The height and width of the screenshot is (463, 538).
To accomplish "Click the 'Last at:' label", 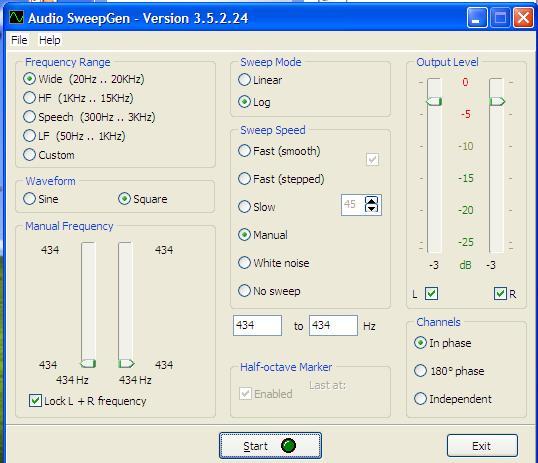I will [327, 385].
